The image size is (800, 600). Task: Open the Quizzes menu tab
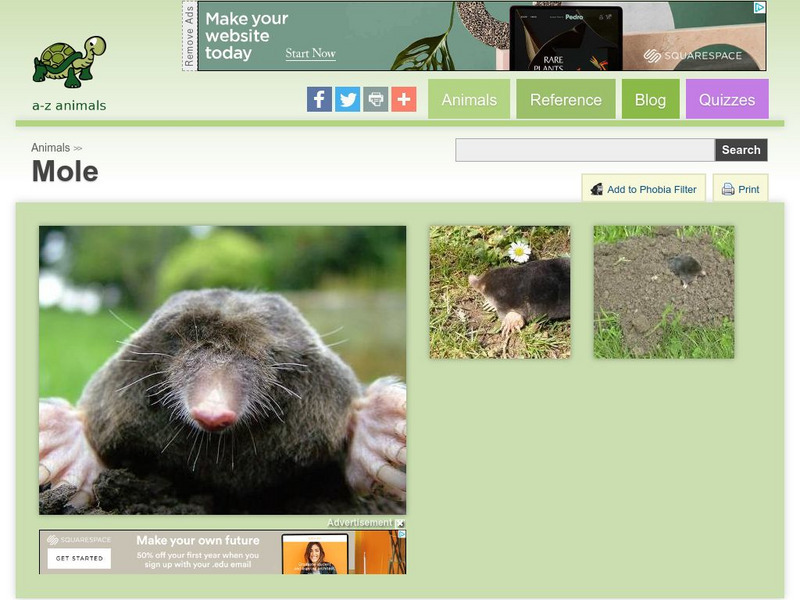727,99
